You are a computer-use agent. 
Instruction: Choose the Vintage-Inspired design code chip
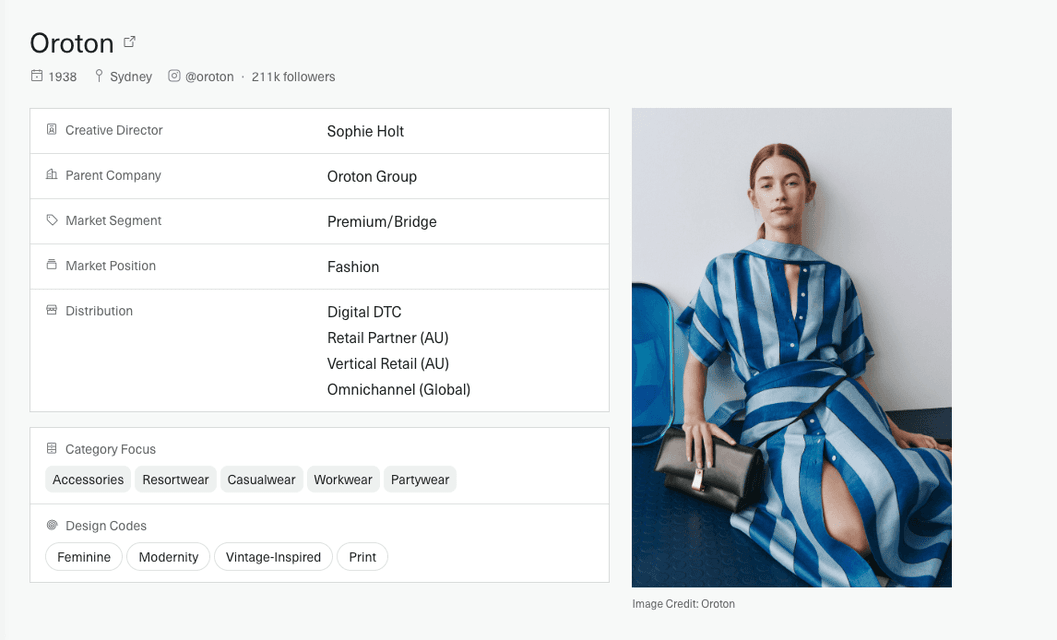[273, 557]
